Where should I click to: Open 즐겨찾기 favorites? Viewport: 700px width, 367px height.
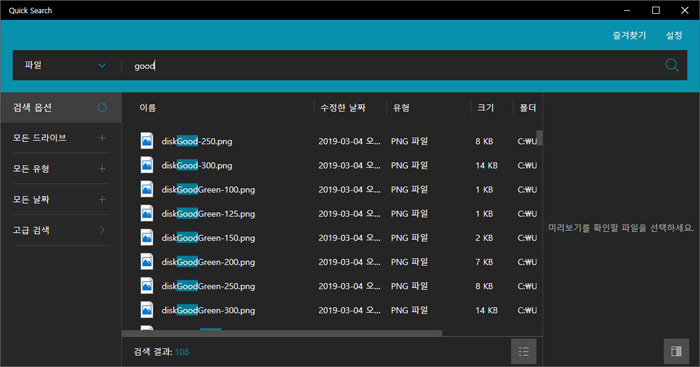click(x=629, y=35)
